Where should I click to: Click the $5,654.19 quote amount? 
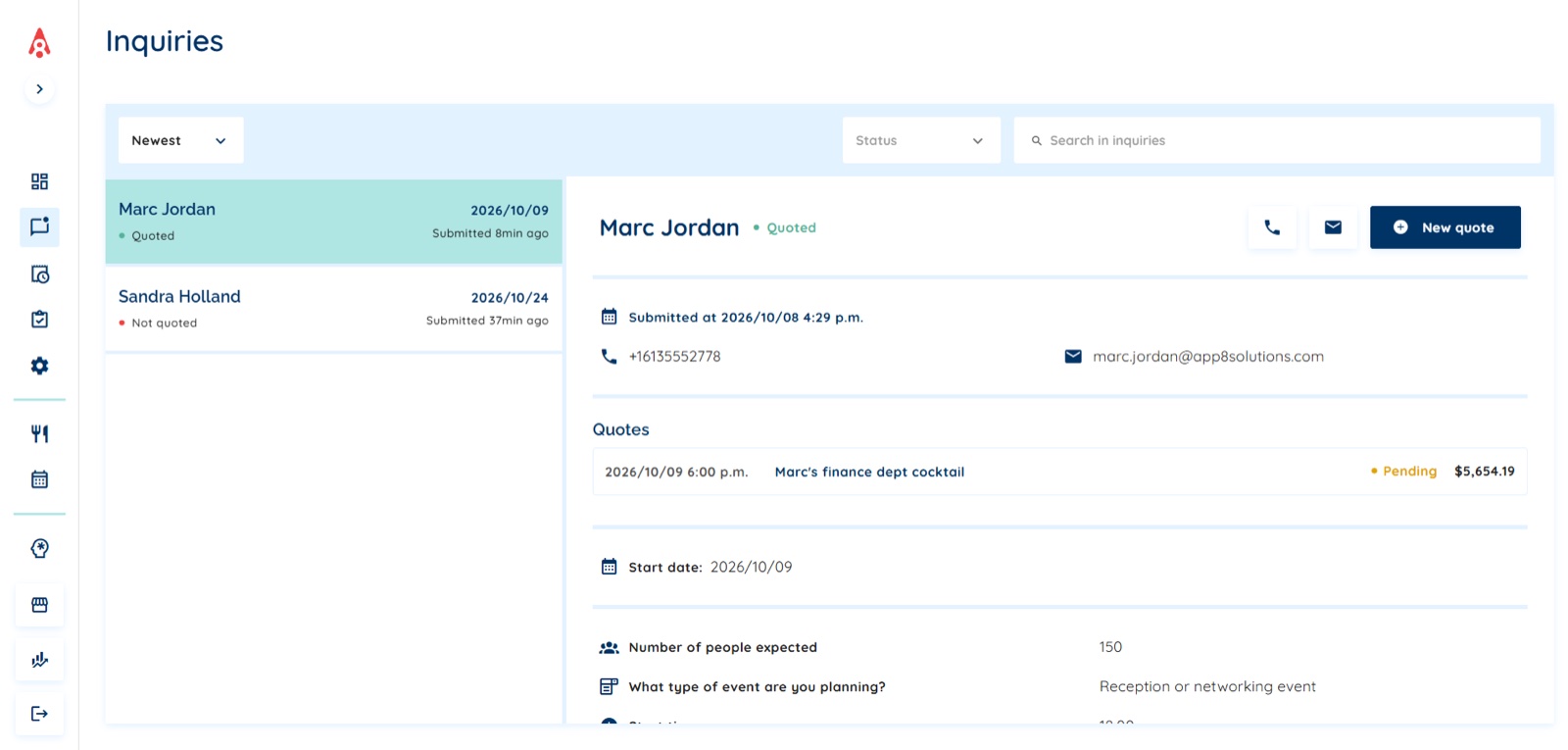coord(1485,472)
